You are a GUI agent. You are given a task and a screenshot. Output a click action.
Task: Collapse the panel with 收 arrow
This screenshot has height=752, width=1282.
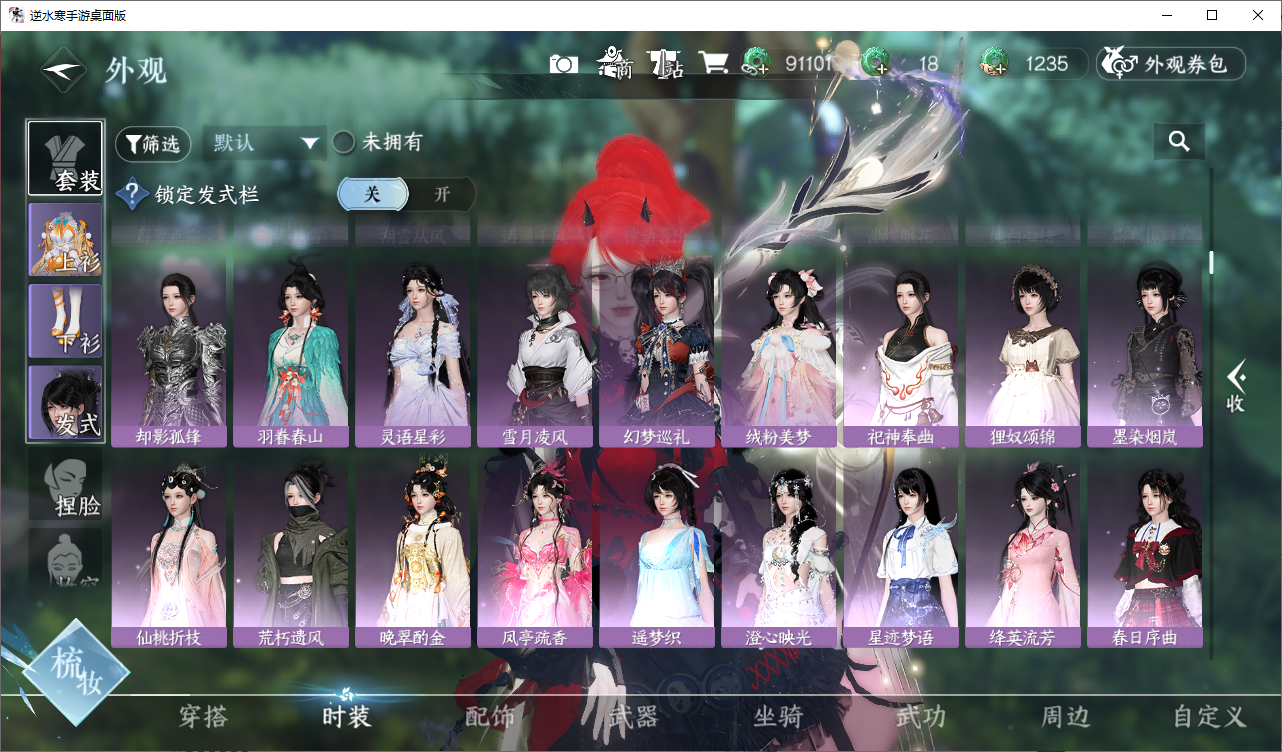click(x=1236, y=387)
